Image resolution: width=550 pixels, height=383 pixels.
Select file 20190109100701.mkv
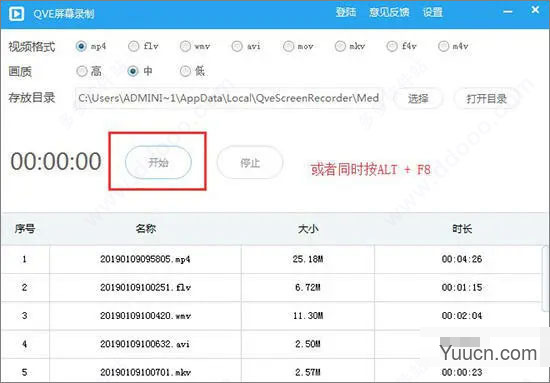tap(145, 372)
